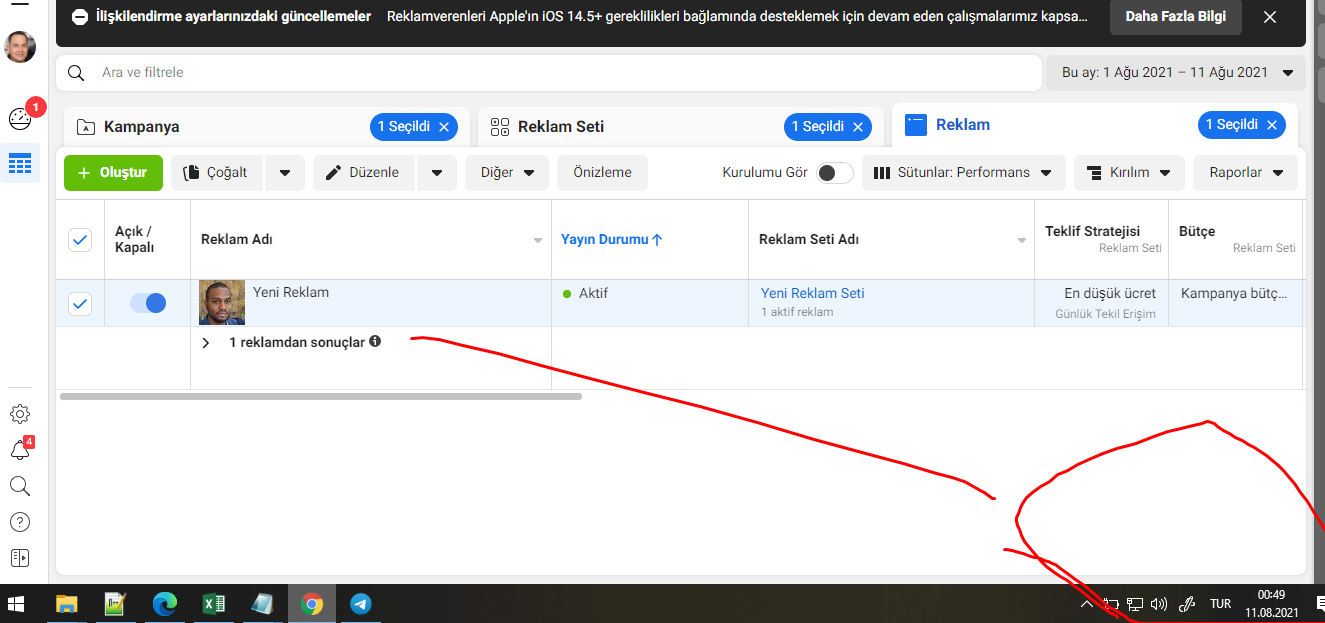Dismiss the iOS 14.5 update banner
The height and width of the screenshot is (623, 1325).
click(x=1269, y=17)
